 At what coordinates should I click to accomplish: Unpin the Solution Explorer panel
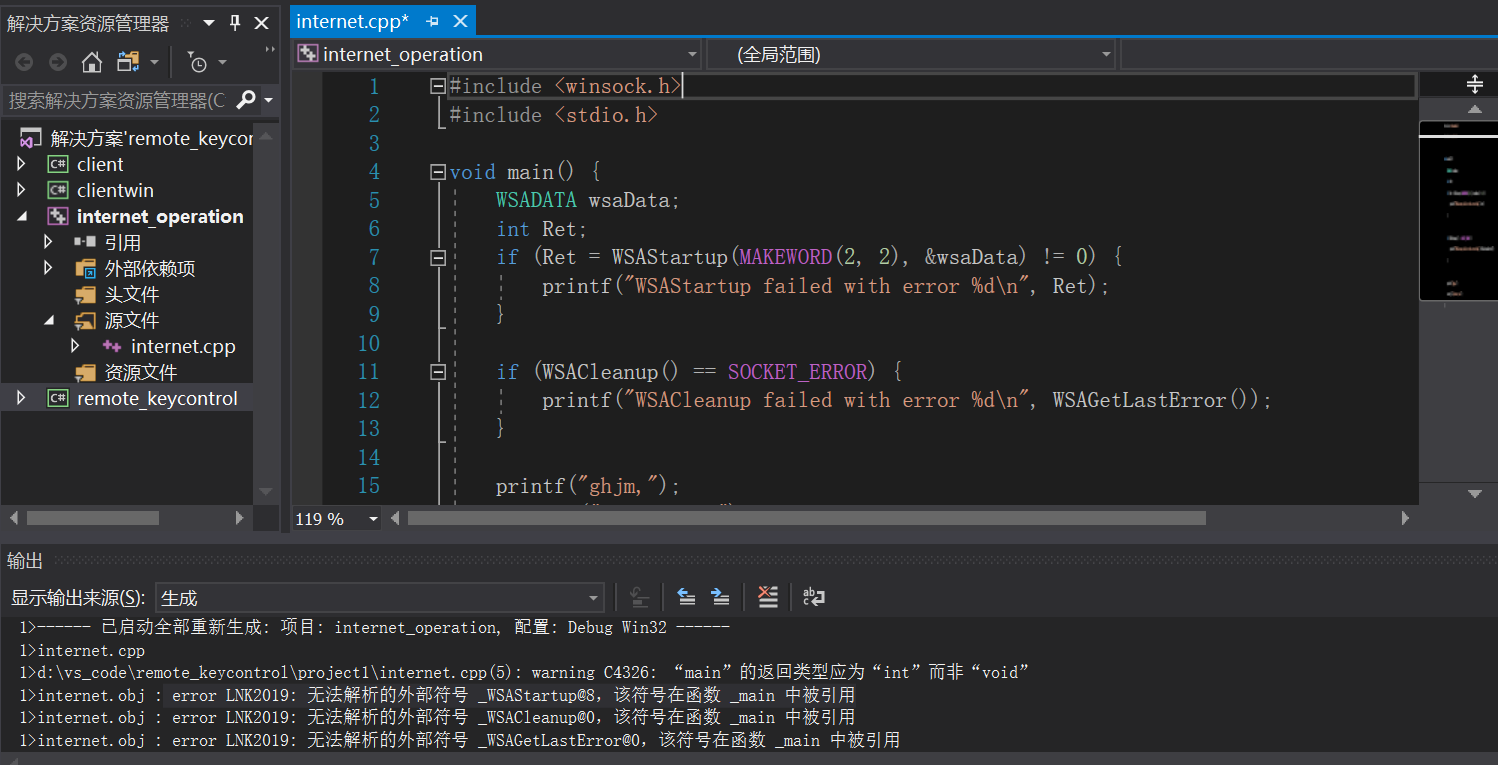(x=237, y=22)
